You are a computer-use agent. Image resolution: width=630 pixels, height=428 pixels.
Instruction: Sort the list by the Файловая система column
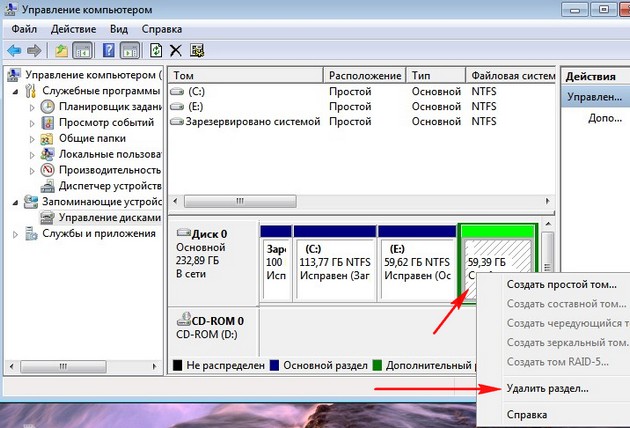pyautogui.click(x=511, y=76)
